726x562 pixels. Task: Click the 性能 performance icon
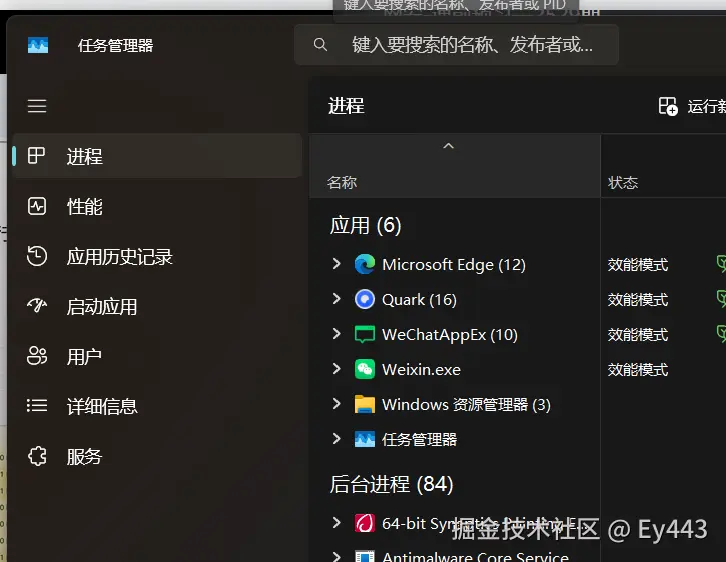point(37,206)
